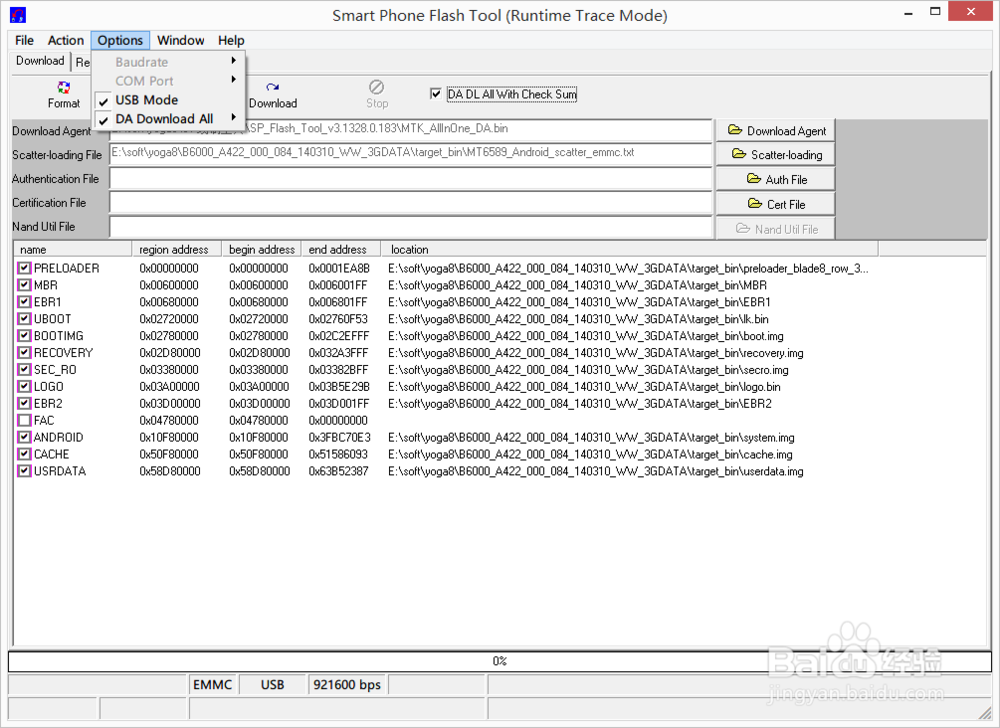
Task: Open the Window menu
Action: click(180, 40)
